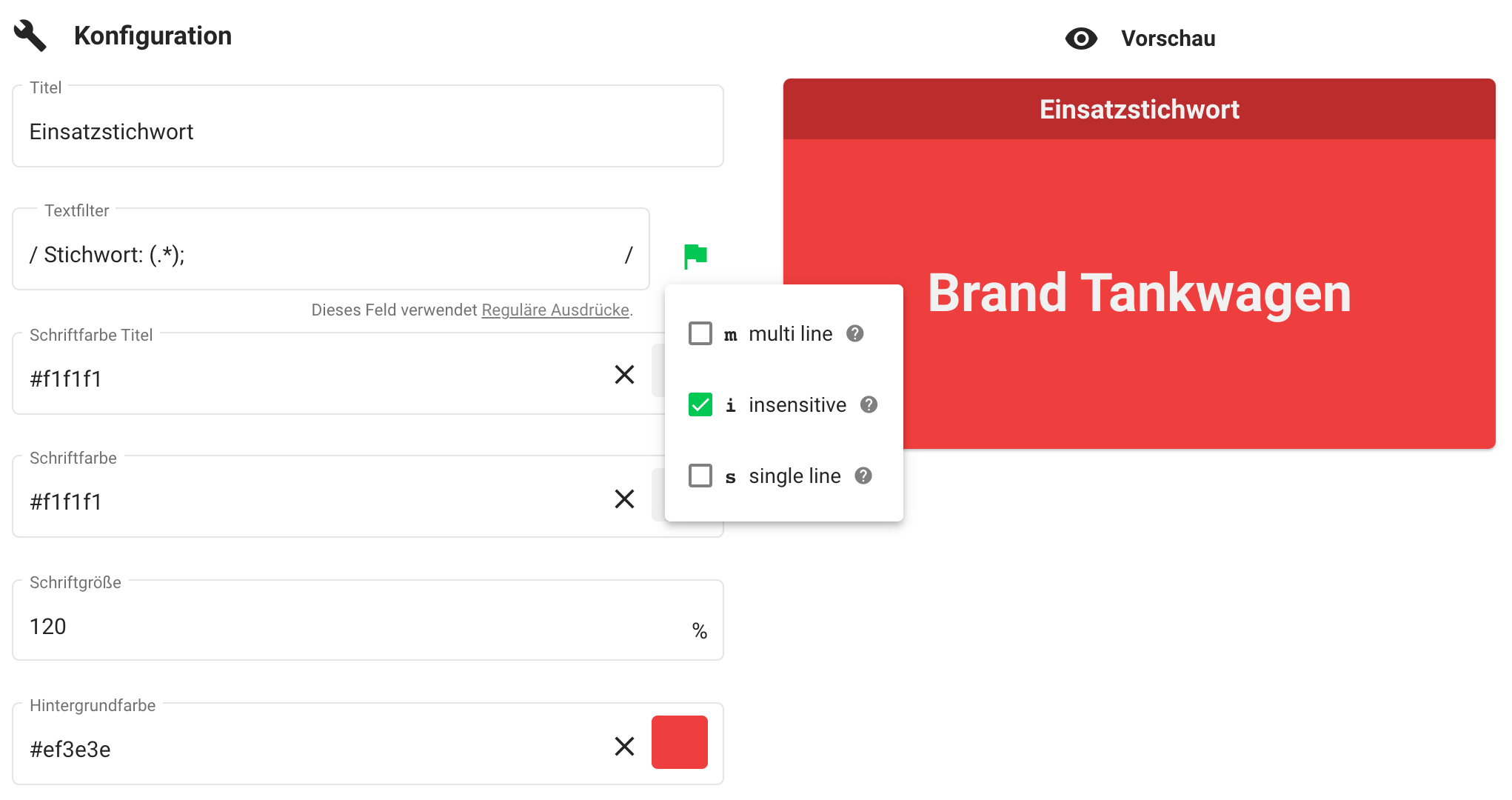Select the single line flag entry

click(794, 476)
